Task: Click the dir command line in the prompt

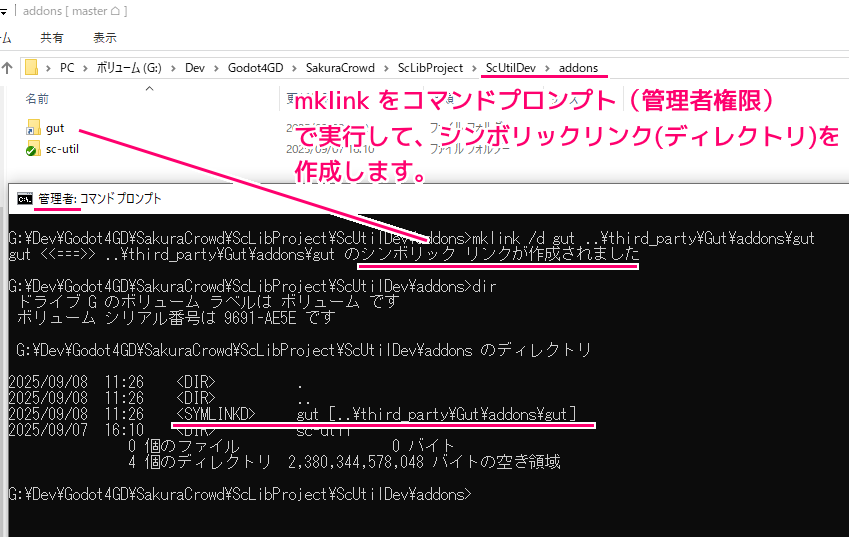Action: coord(252,286)
